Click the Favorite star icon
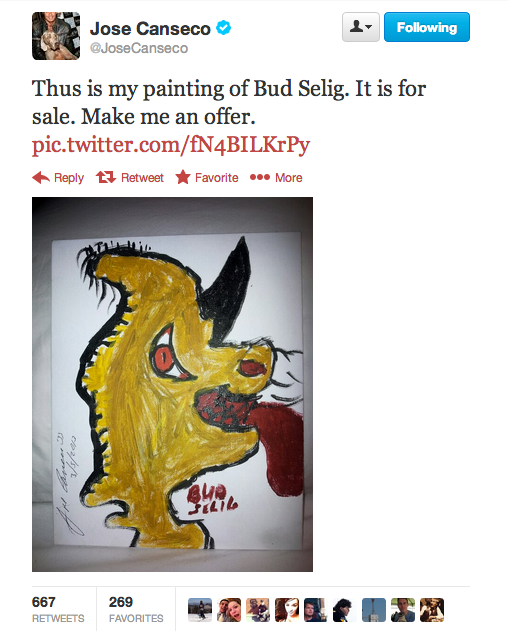This screenshot has width=508, height=631. (x=183, y=177)
